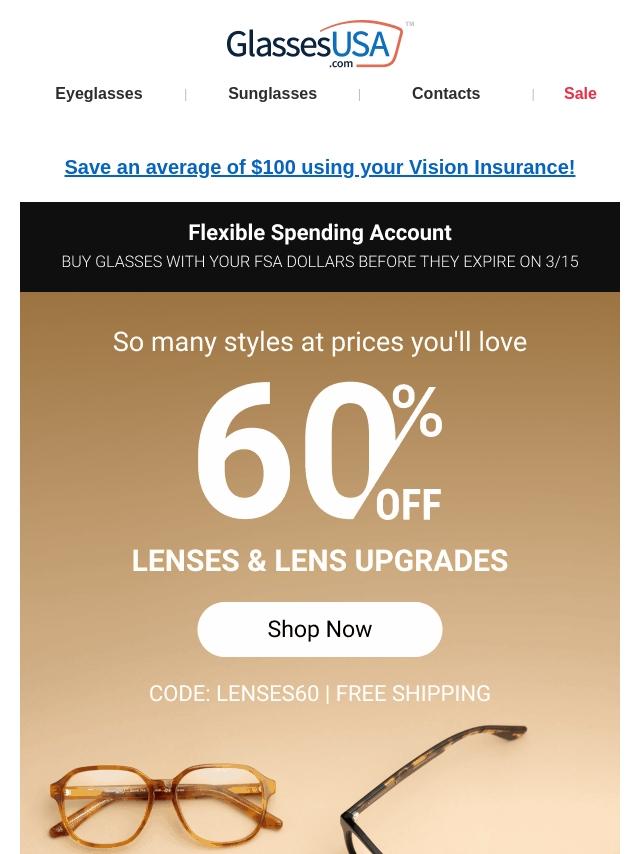Click the Flexible Spending Account heading

[x=320, y=233]
